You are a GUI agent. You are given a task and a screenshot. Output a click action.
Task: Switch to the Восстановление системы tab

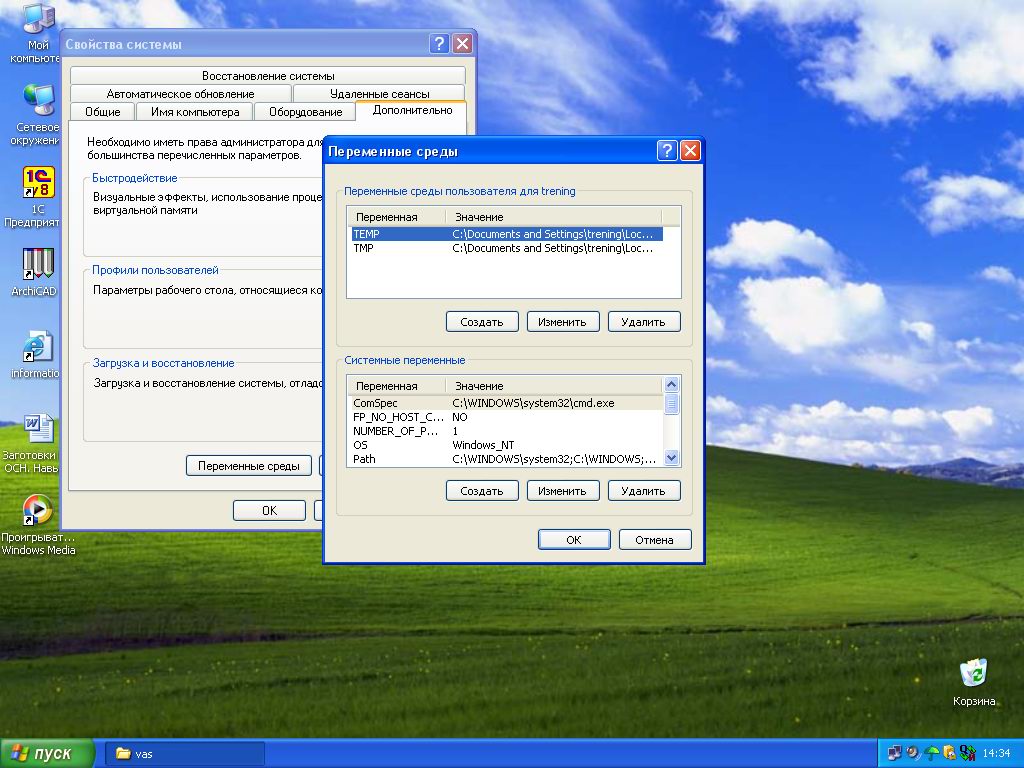268,76
